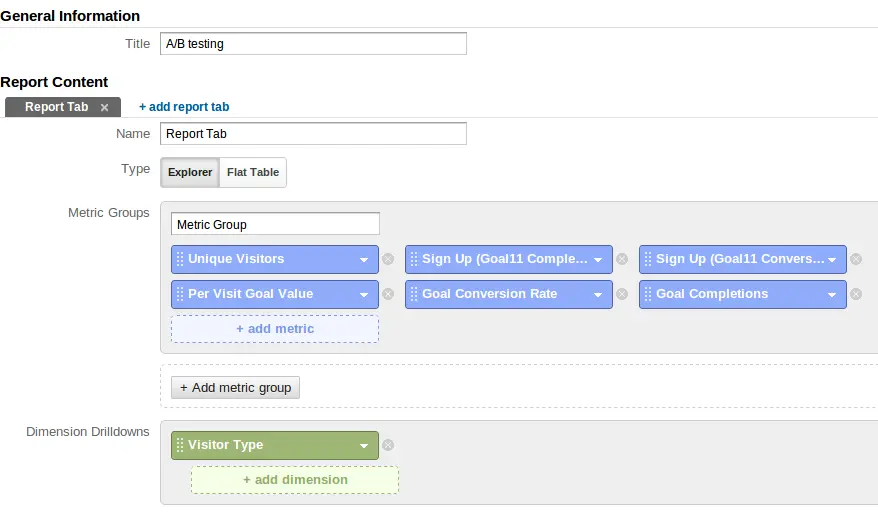This screenshot has width=878, height=514.
Task: Select the Explorer report type
Action: pos(190,172)
